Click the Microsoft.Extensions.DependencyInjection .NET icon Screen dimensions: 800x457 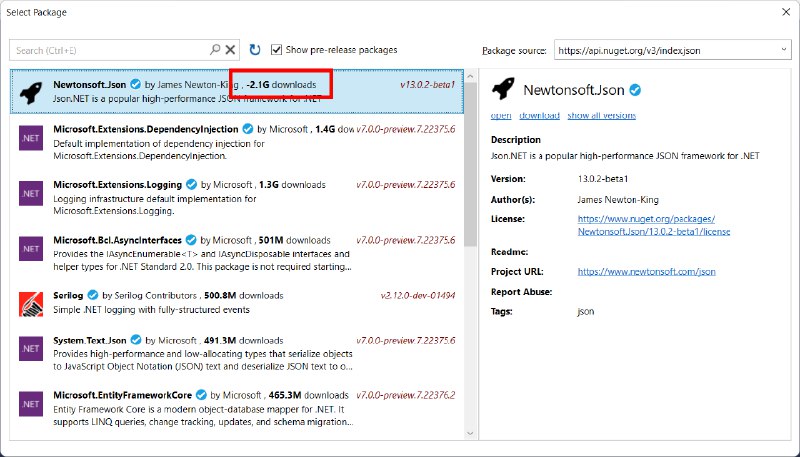31,138
